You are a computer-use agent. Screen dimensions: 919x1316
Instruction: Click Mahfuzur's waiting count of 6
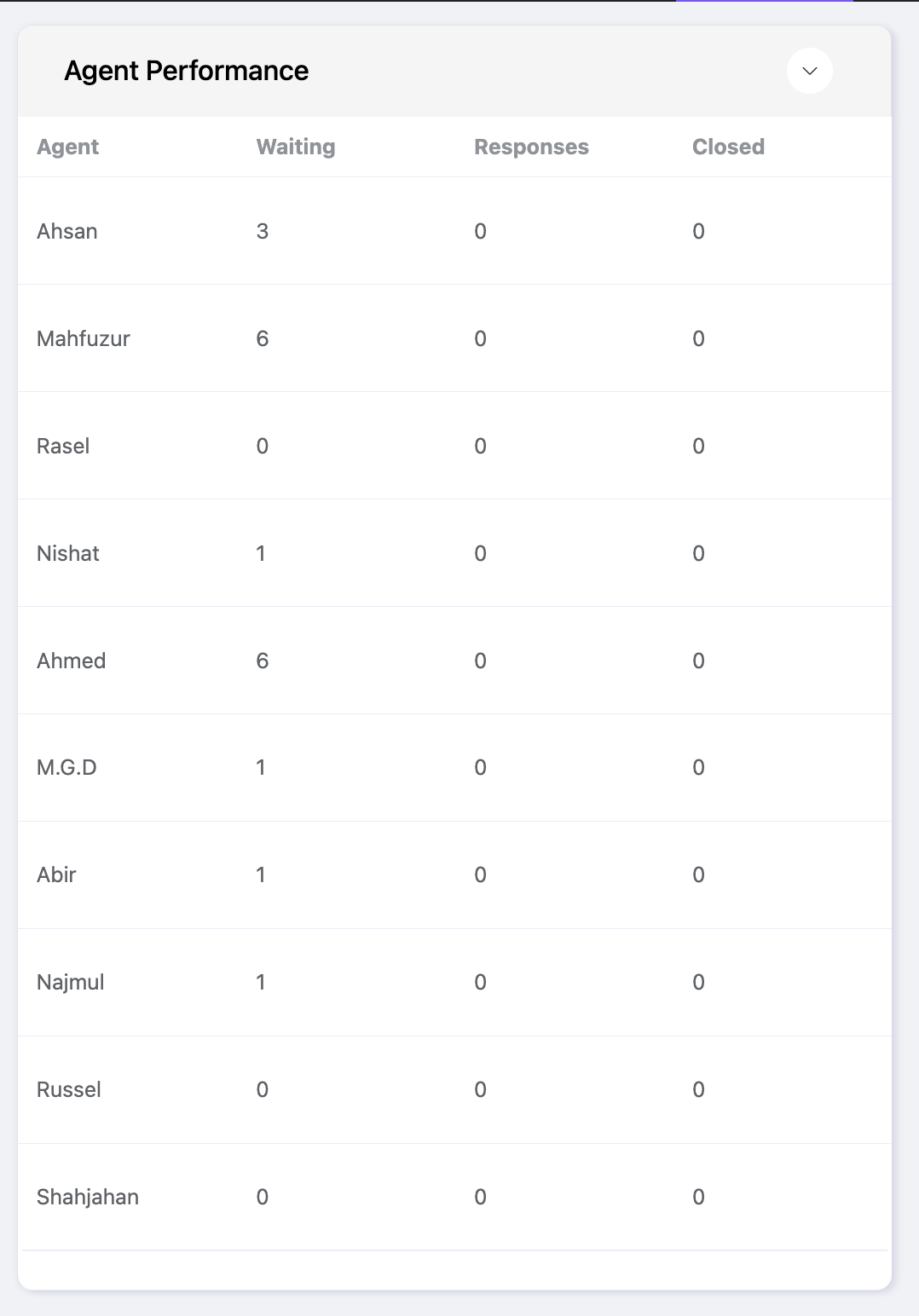click(263, 338)
